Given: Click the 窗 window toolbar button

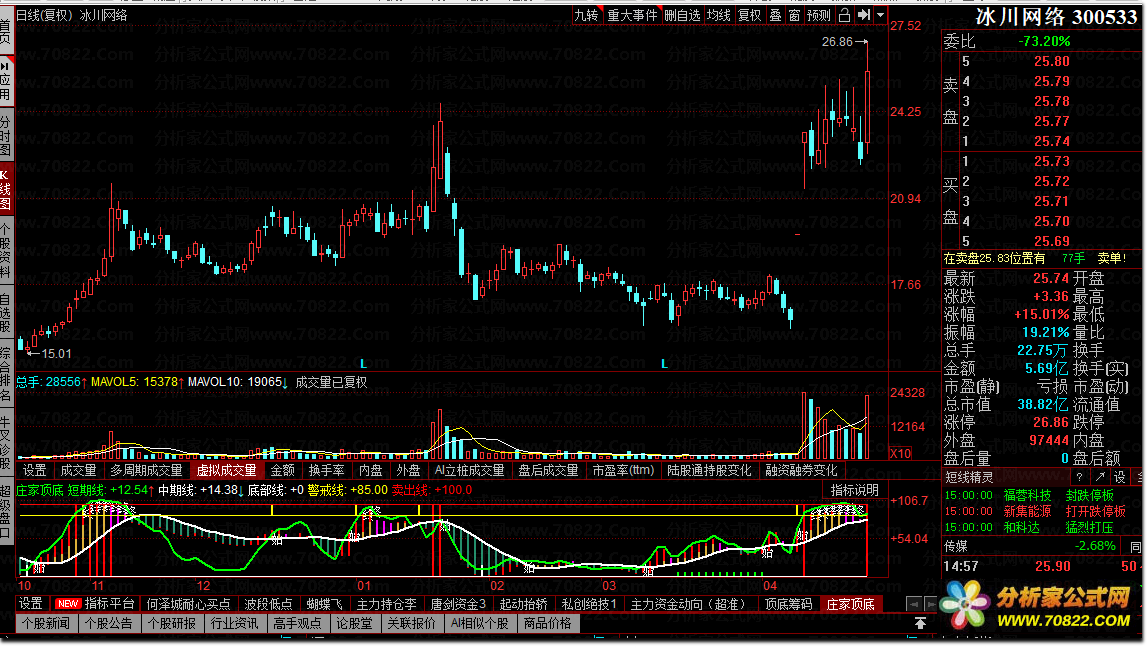Looking at the screenshot, I should point(794,15).
